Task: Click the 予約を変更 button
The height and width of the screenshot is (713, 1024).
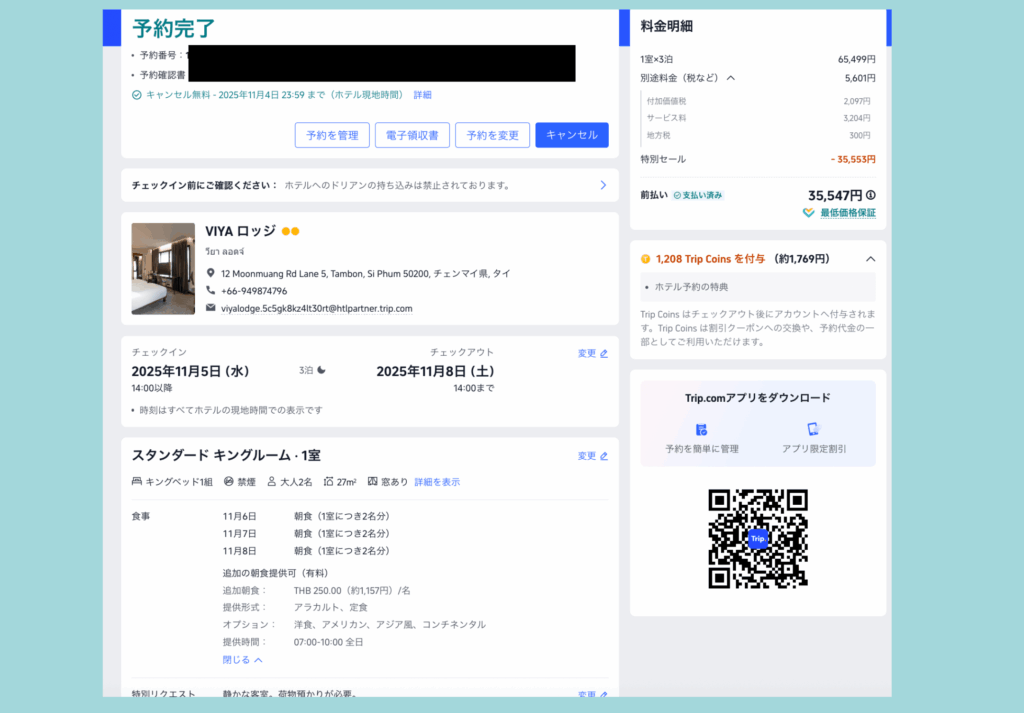Action: point(492,135)
